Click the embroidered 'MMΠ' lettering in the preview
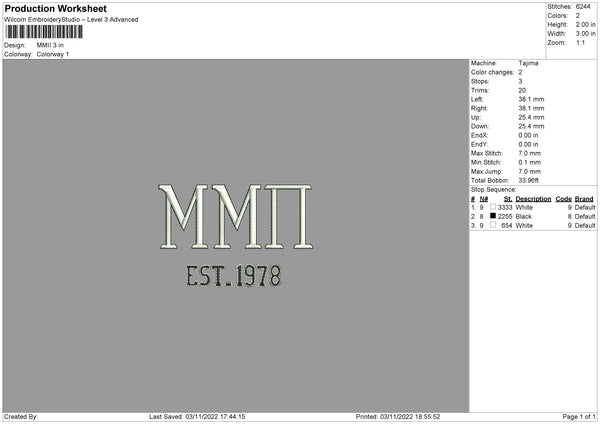600x424 pixels. pyautogui.click(x=236, y=217)
